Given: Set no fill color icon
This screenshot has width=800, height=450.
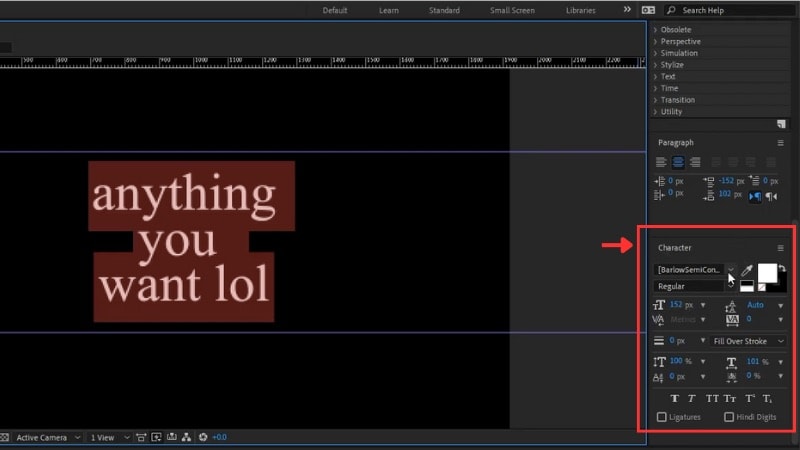Looking at the screenshot, I should point(762,288).
